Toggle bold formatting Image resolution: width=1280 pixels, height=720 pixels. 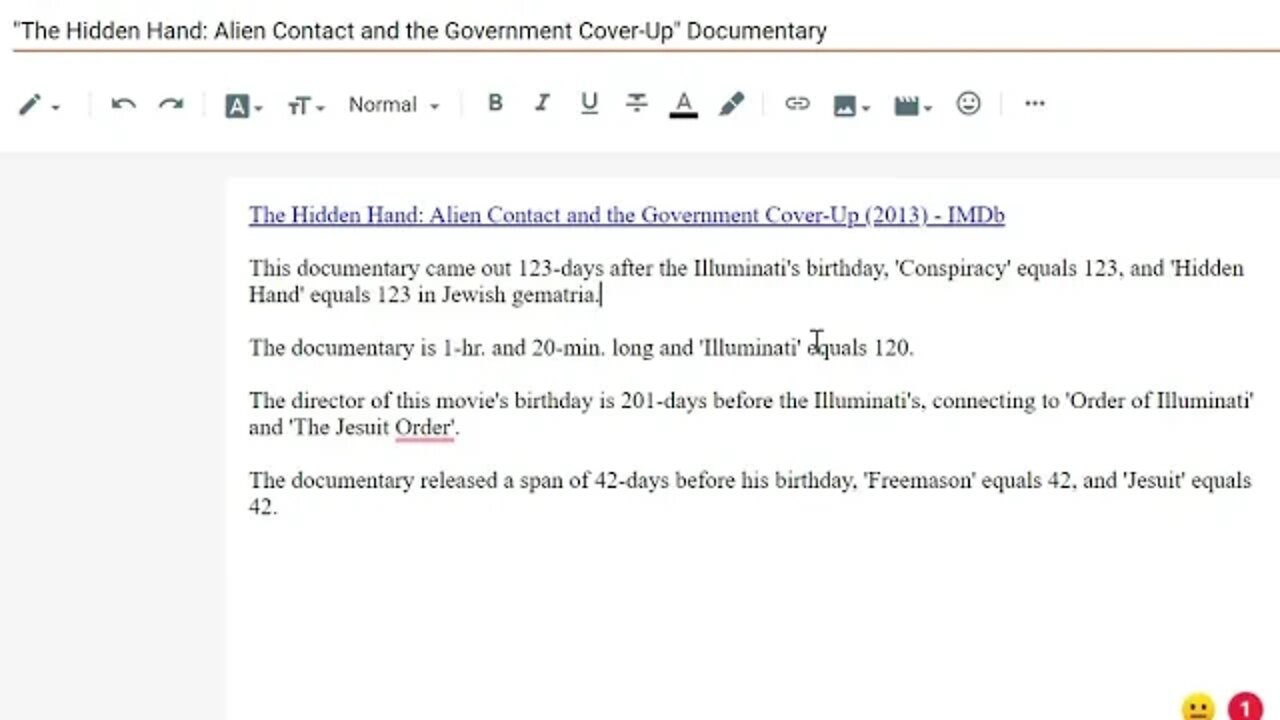[x=494, y=103]
